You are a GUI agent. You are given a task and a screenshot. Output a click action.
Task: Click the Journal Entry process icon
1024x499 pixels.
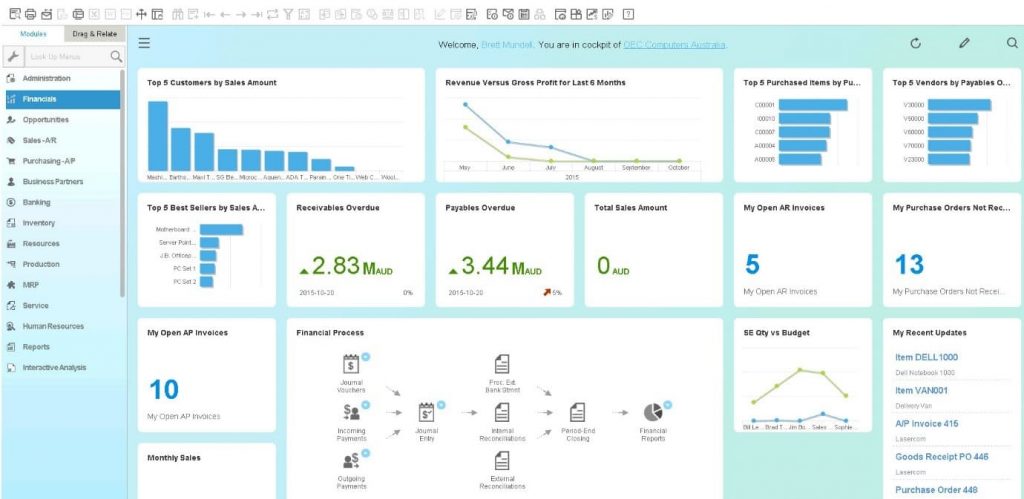[x=426, y=411]
